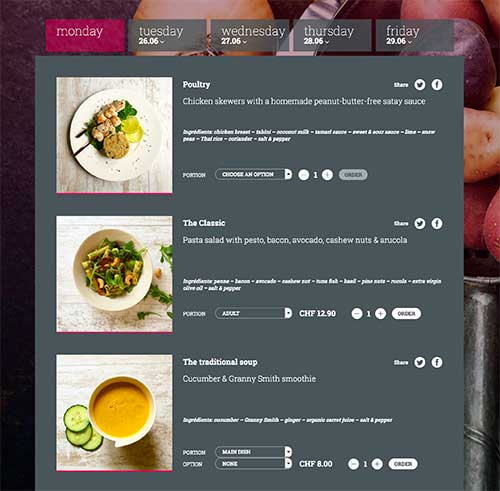
Task: Open the Choose an option portion dropdown
Action: click(x=253, y=174)
